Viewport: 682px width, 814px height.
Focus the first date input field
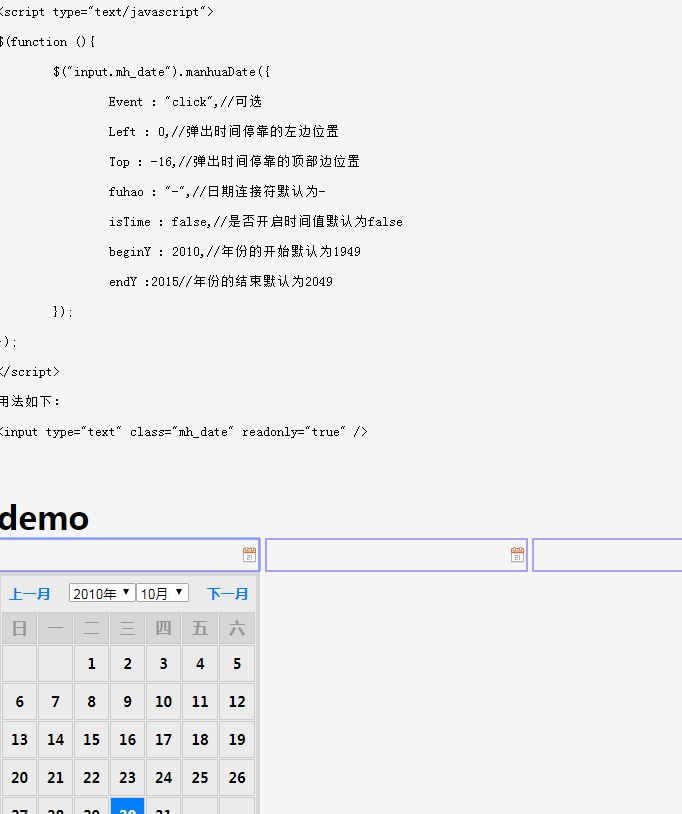coord(129,555)
